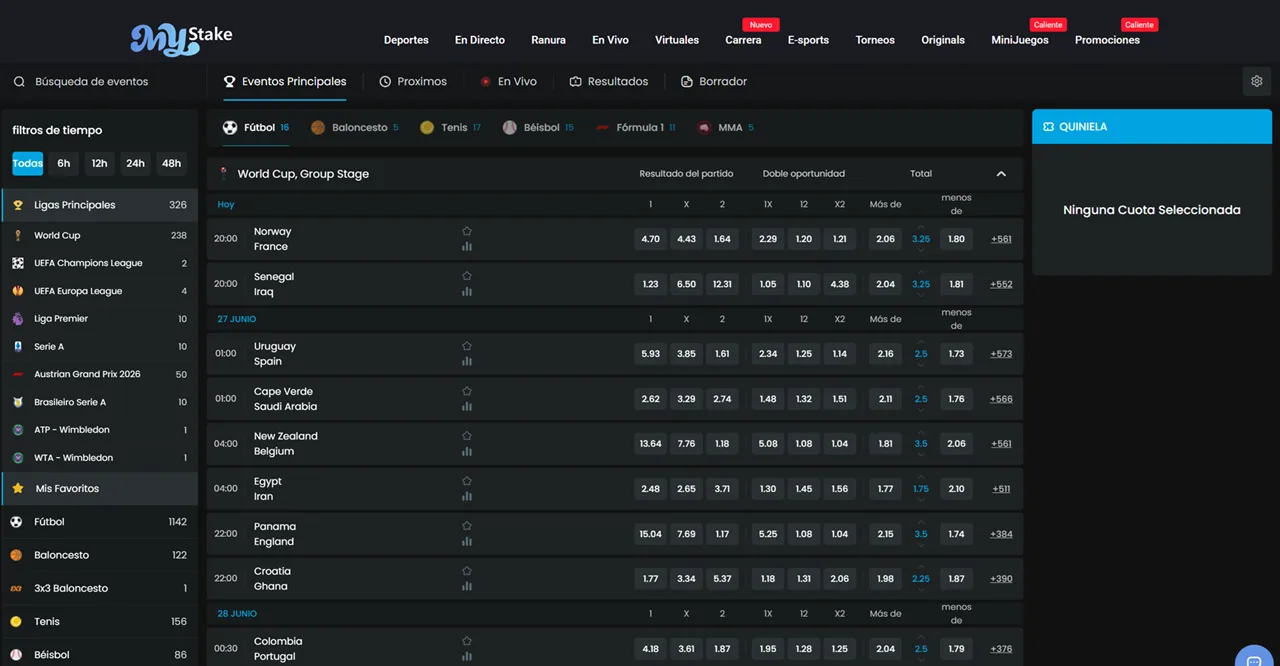Expand +552 markets for Senegal vs Iraq
1280x666 pixels.
point(1001,284)
